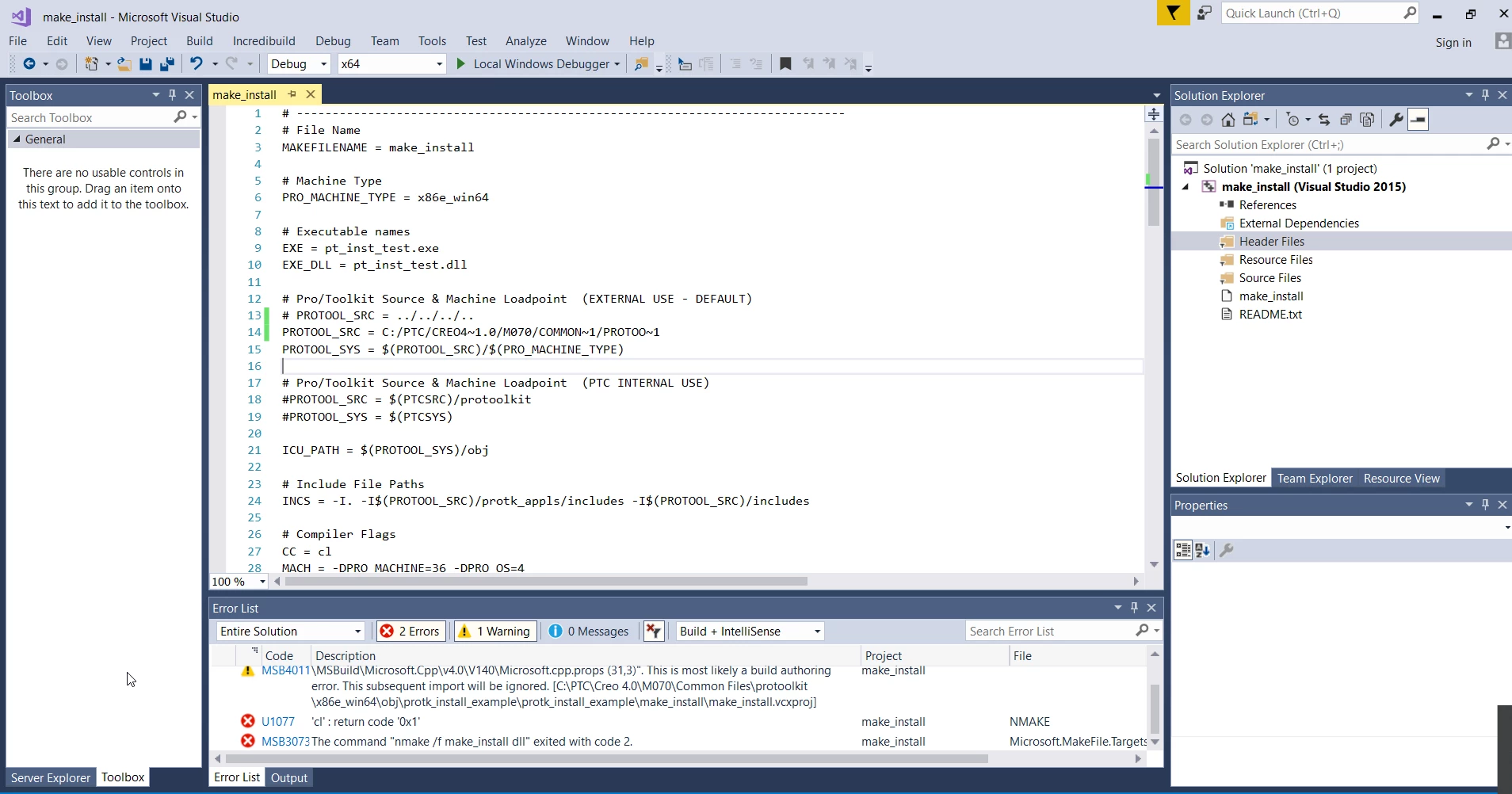Sort the Error List by Description column
This screenshot has width=1512, height=794.
tap(586, 656)
